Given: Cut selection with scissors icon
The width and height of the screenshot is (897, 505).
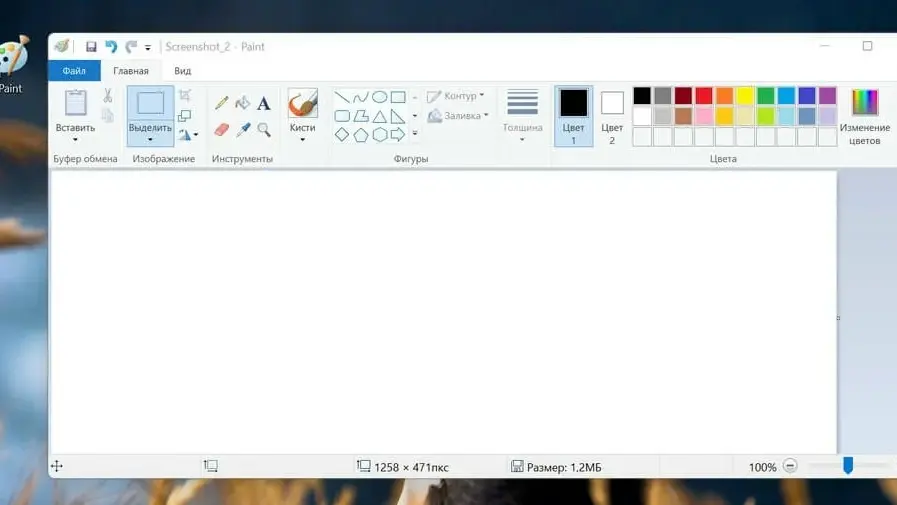Looking at the screenshot, I should click(x=108, y=96).
